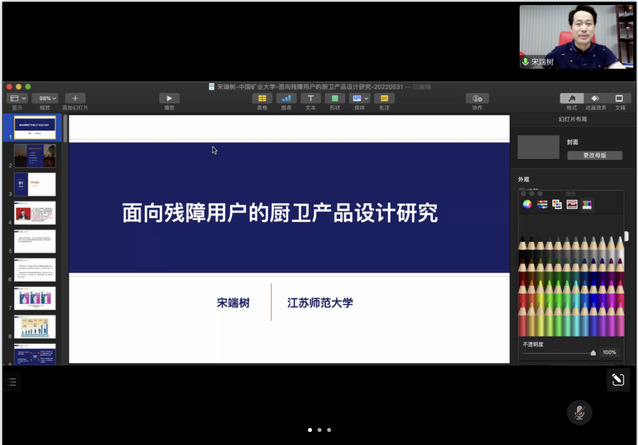Screen dimensions: 638x445
Task: Add a new slide with the plus button
Action: 75,98
